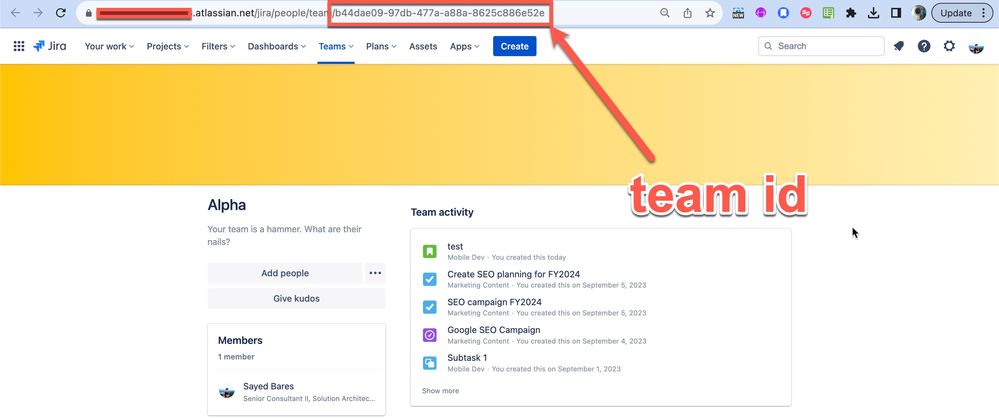Open Jira notifications bell

[899, 46]
